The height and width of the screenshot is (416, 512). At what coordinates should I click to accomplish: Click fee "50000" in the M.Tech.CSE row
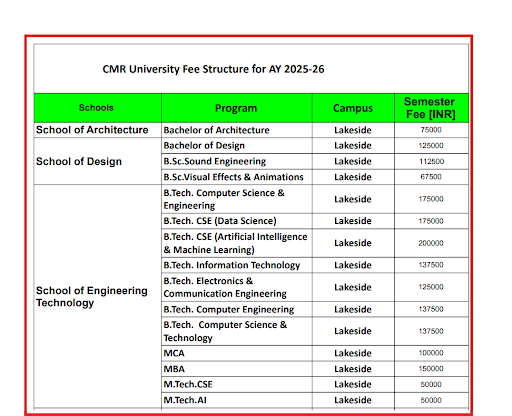tap(431, 384)
